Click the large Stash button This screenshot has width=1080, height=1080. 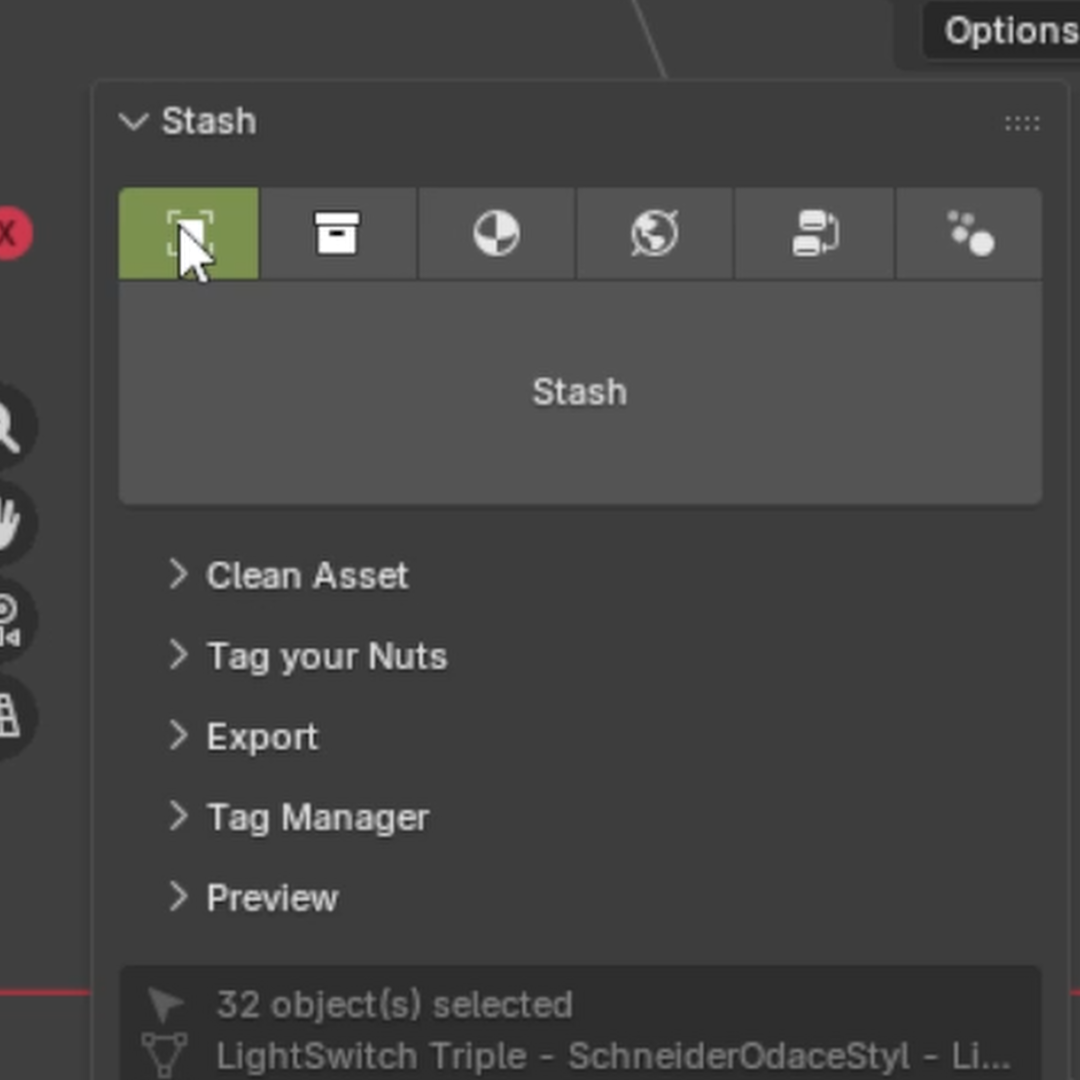pyautogui.click(x=580, y=393)
